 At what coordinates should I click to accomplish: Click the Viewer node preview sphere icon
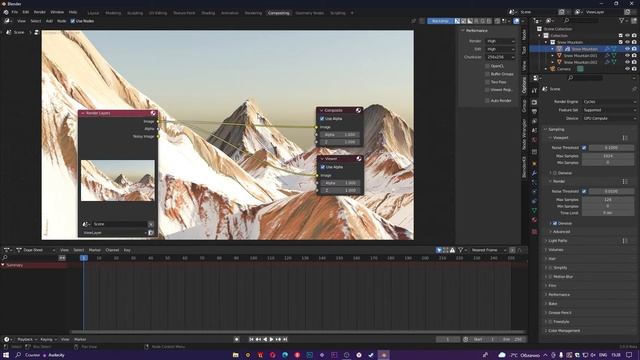(359, 158)
